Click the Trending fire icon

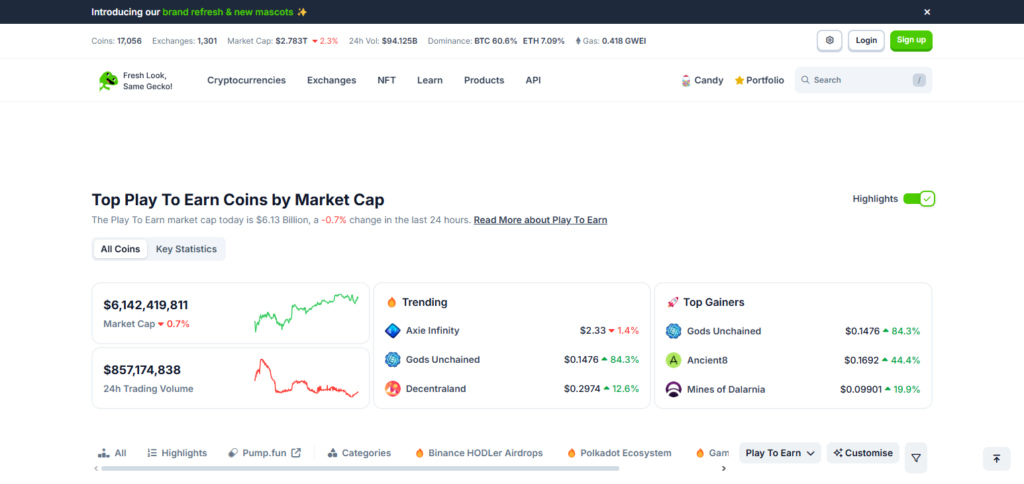coord(392,302)
